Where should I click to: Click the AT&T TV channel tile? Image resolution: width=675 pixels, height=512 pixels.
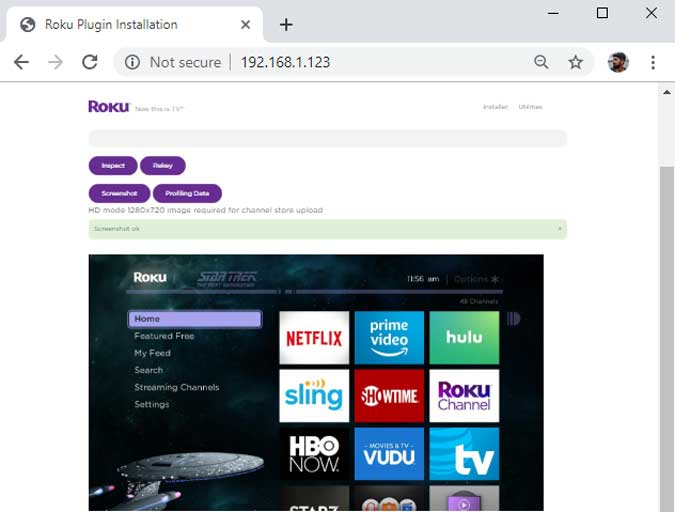(464, 454)
